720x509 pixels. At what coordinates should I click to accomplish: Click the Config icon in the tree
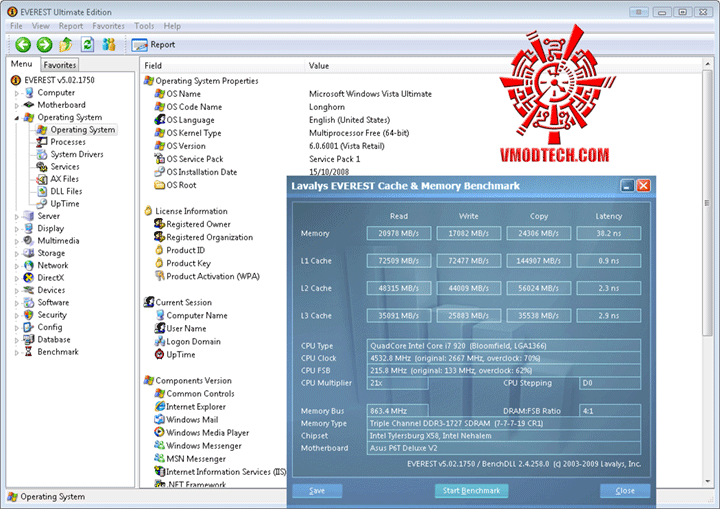coord(29,327)
